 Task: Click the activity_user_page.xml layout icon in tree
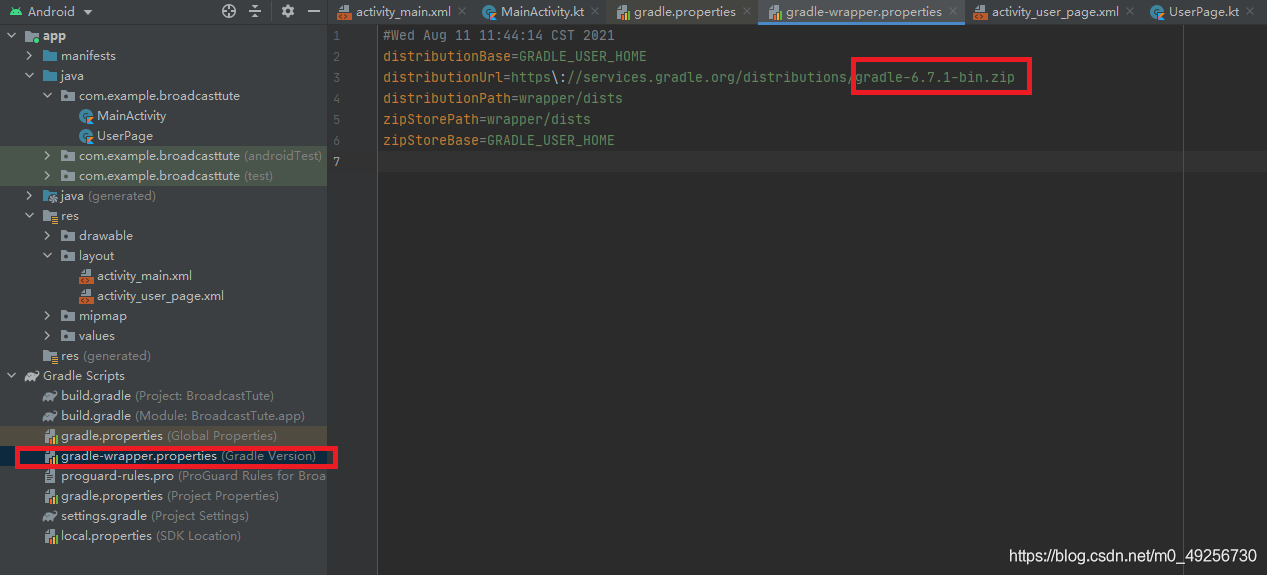(86, 296)
